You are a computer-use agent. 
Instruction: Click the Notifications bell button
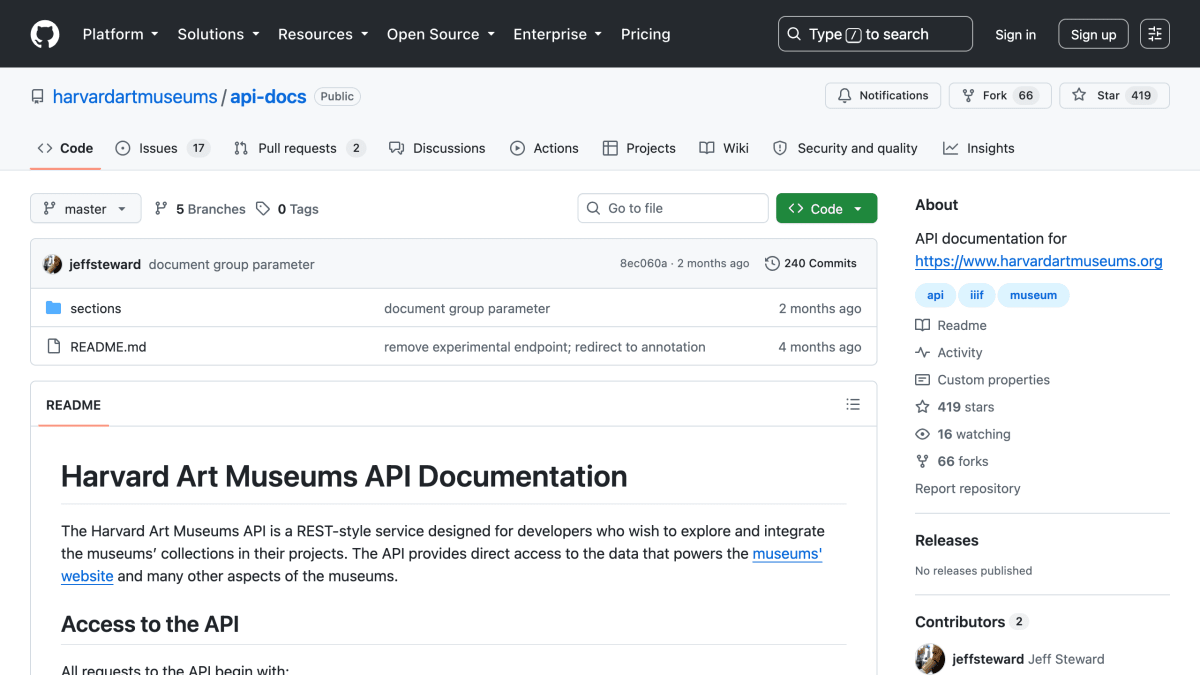tap(883, 96)
